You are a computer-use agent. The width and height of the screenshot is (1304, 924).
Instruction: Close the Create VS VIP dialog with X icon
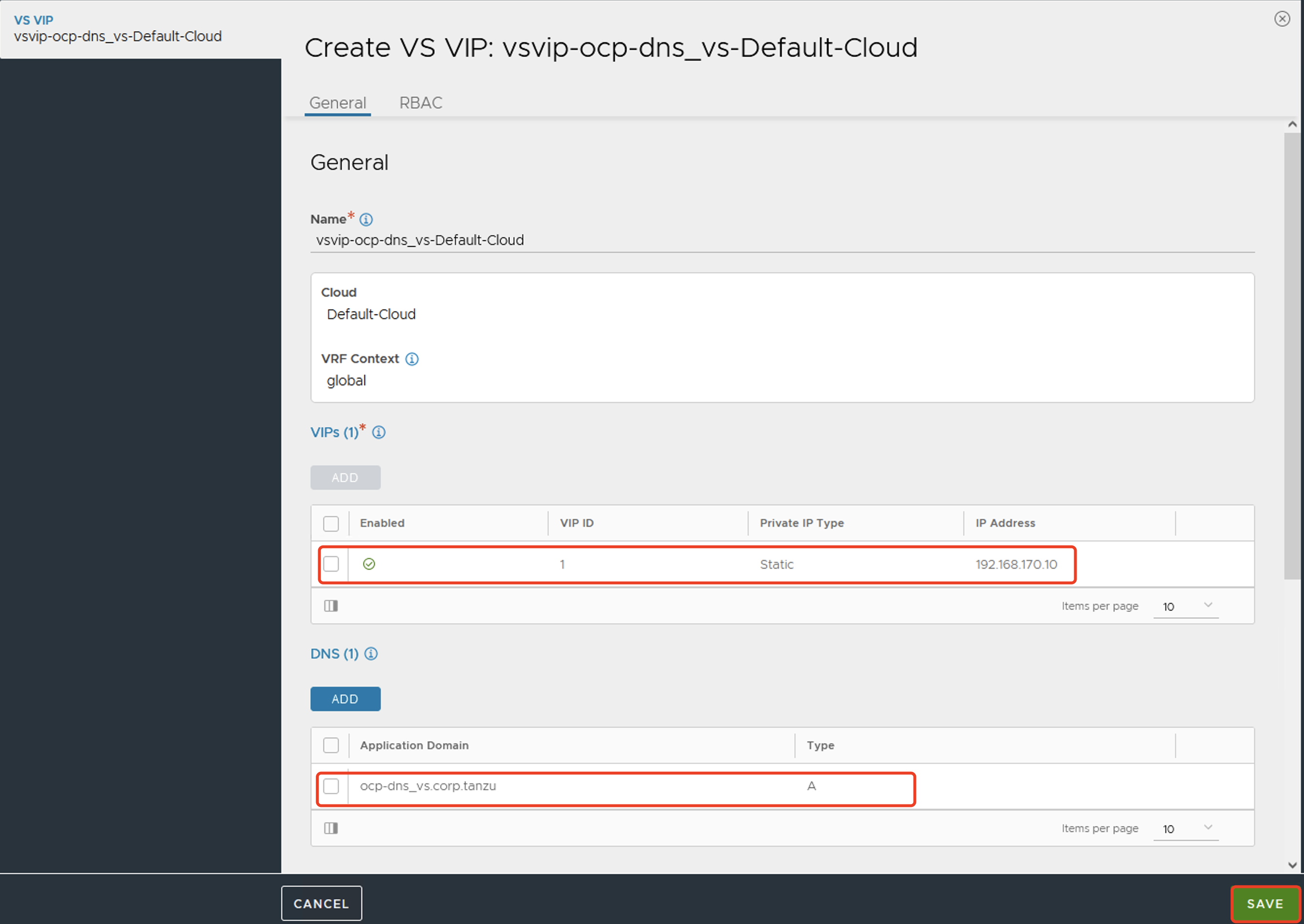click(x=1282, y=19)
